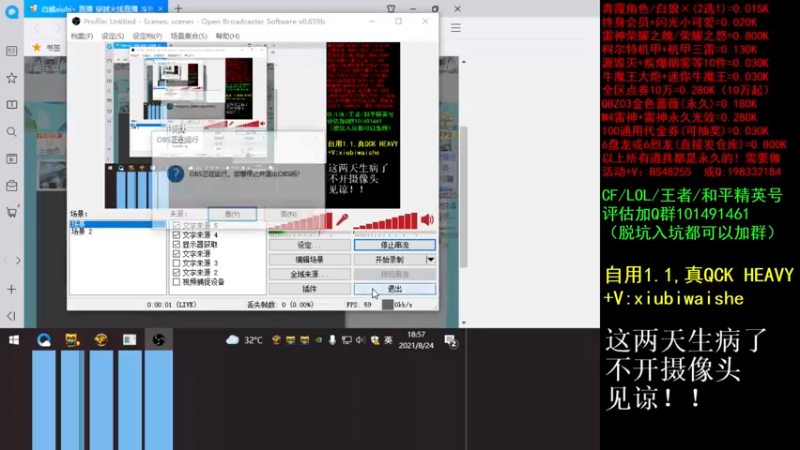Viewport: 800px width, 450px height.
Task: Click 退出 exit button in OBS
Action: (x=394, y=289)
